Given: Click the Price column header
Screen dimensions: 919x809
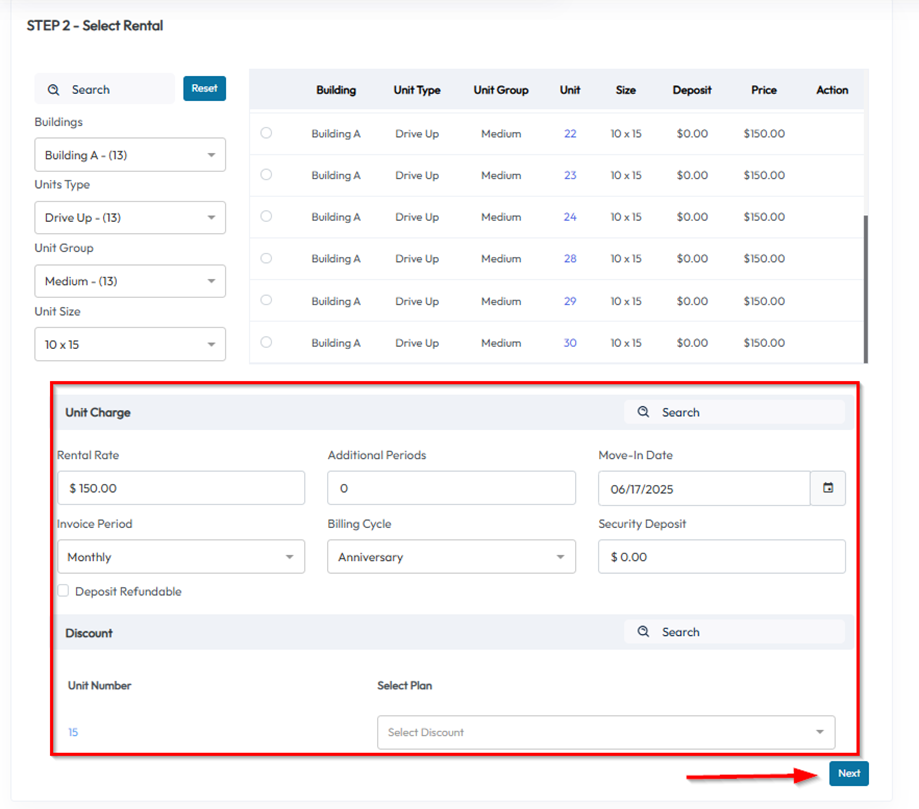Looking at the screenshot, I should (764, 90).
